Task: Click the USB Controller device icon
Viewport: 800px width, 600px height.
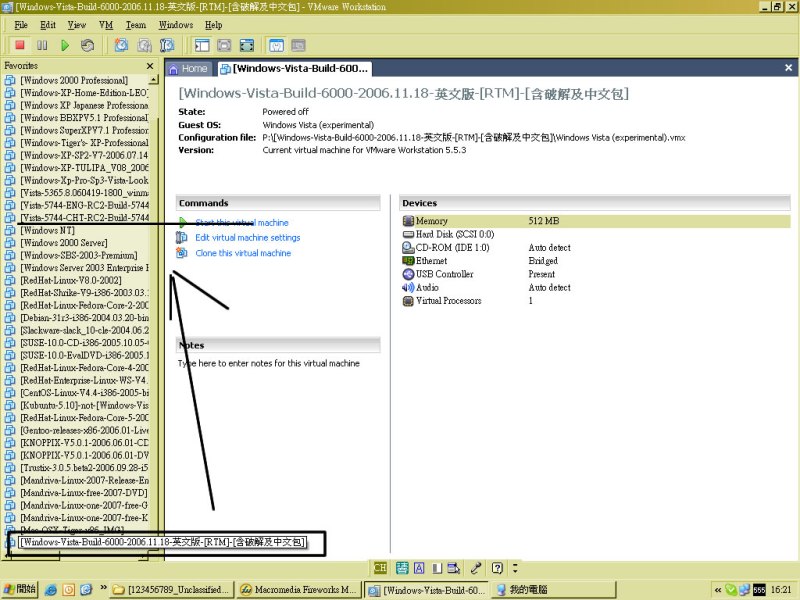Action: [x=408, y=274]
